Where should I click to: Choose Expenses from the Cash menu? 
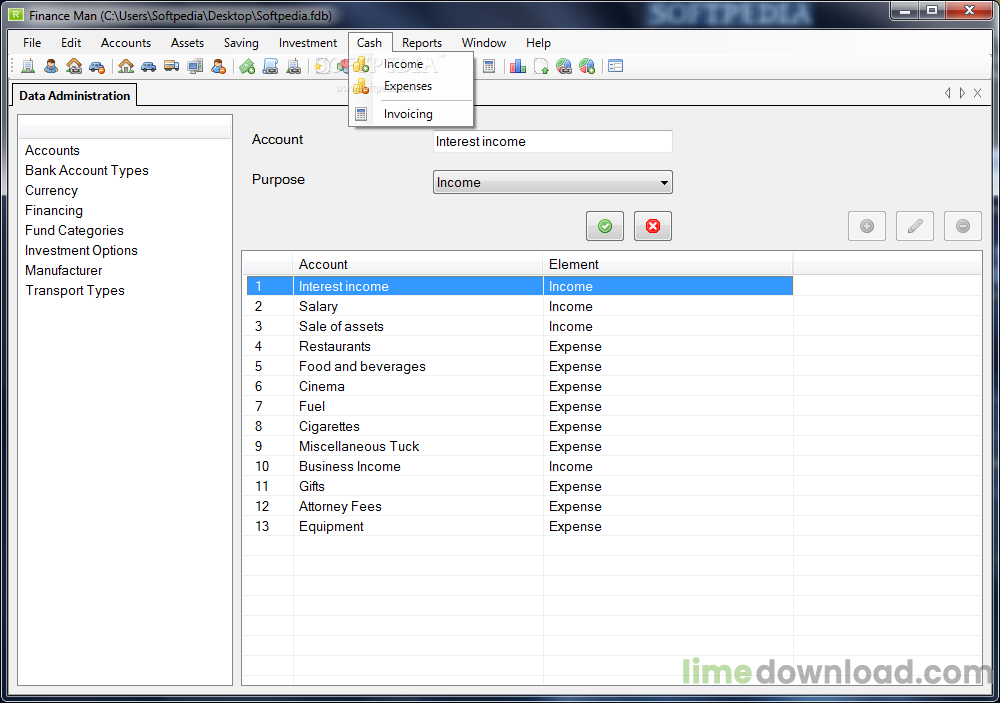(x=411, y=86)
